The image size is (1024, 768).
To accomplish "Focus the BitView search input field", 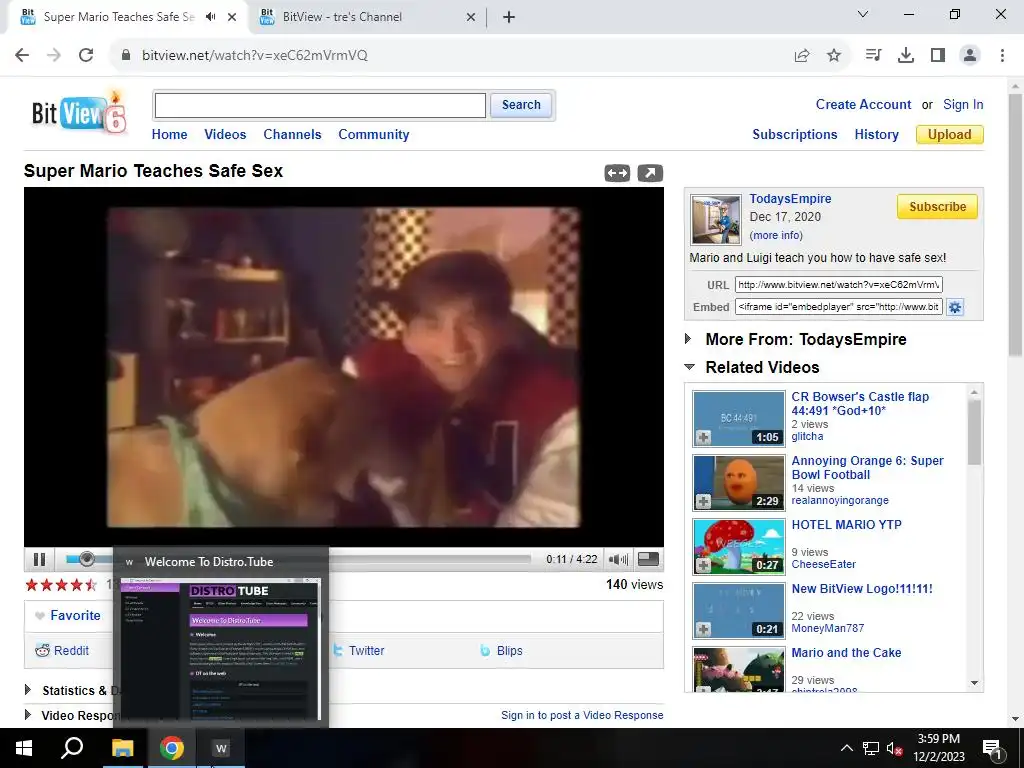I will 320,105.
